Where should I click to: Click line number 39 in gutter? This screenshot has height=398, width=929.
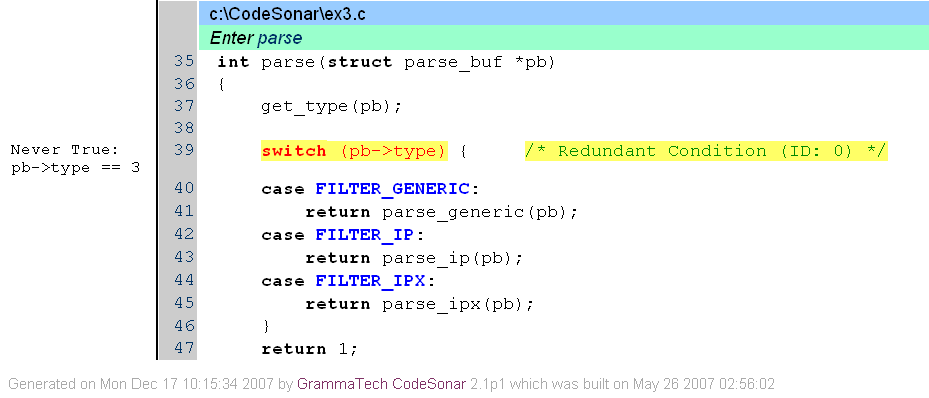[x=184, y=150]
